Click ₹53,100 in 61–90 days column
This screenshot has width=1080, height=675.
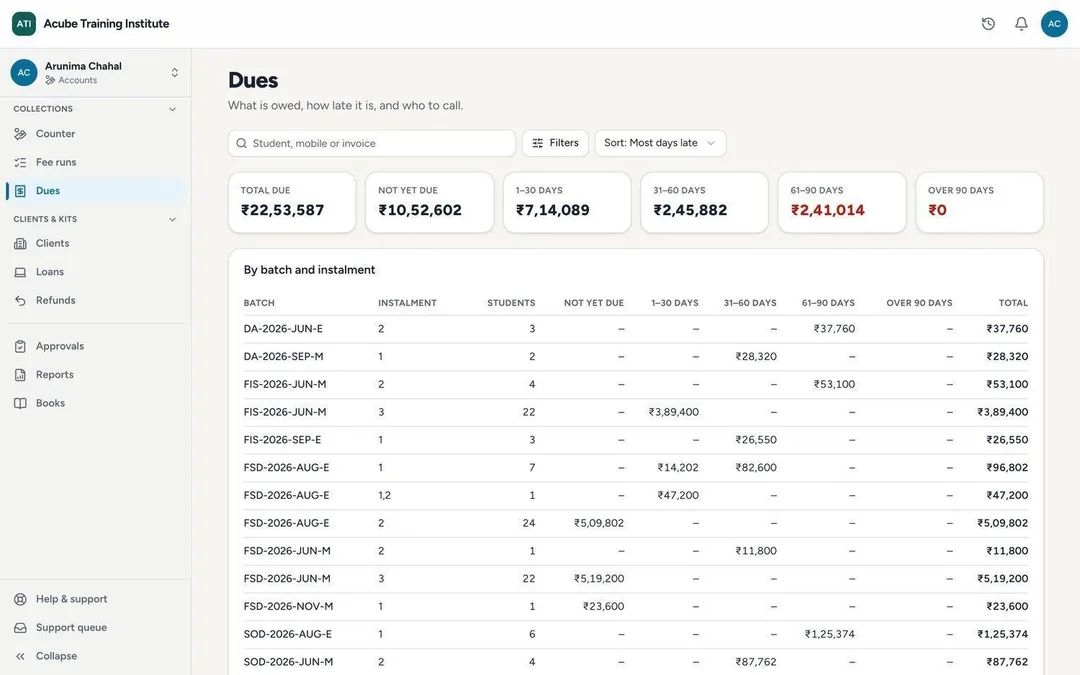tap(834, 384)
